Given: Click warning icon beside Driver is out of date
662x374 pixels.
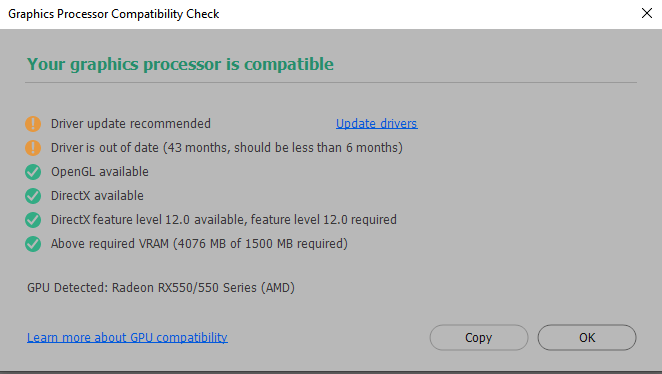Looking at the screenshot, I should pos(33,148).
